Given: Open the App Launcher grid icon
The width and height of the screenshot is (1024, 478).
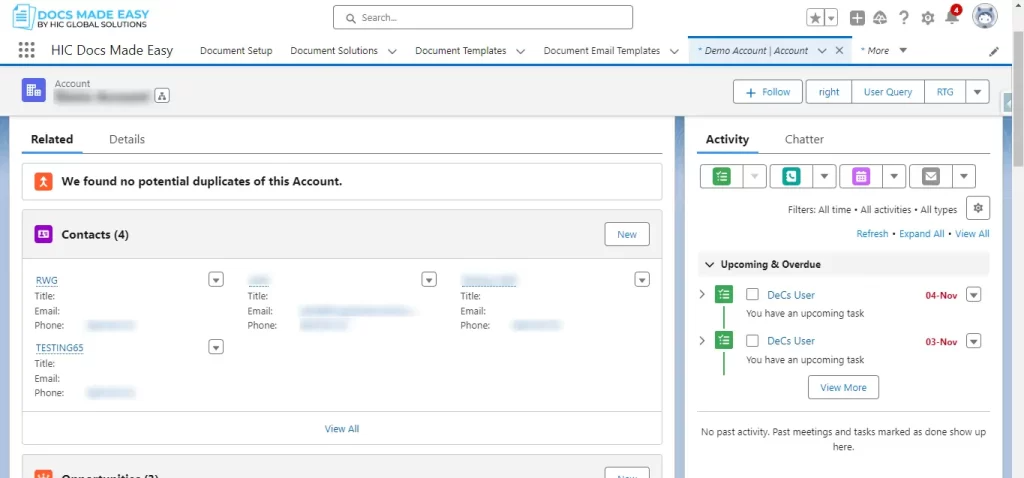Looking at the screenshot, I should tap(27, 50).
